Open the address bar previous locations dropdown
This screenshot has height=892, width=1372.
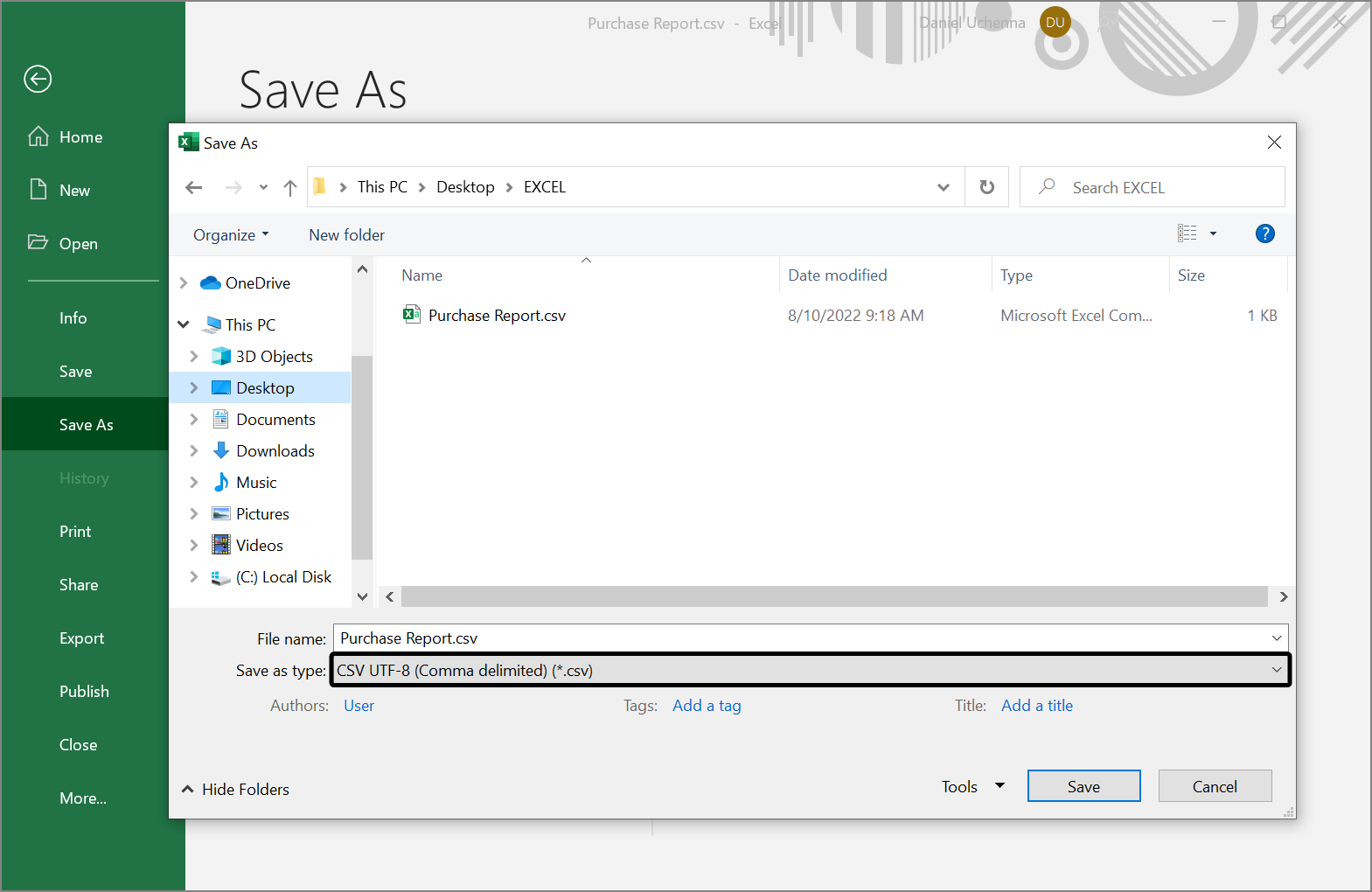[x=943, y=187]
